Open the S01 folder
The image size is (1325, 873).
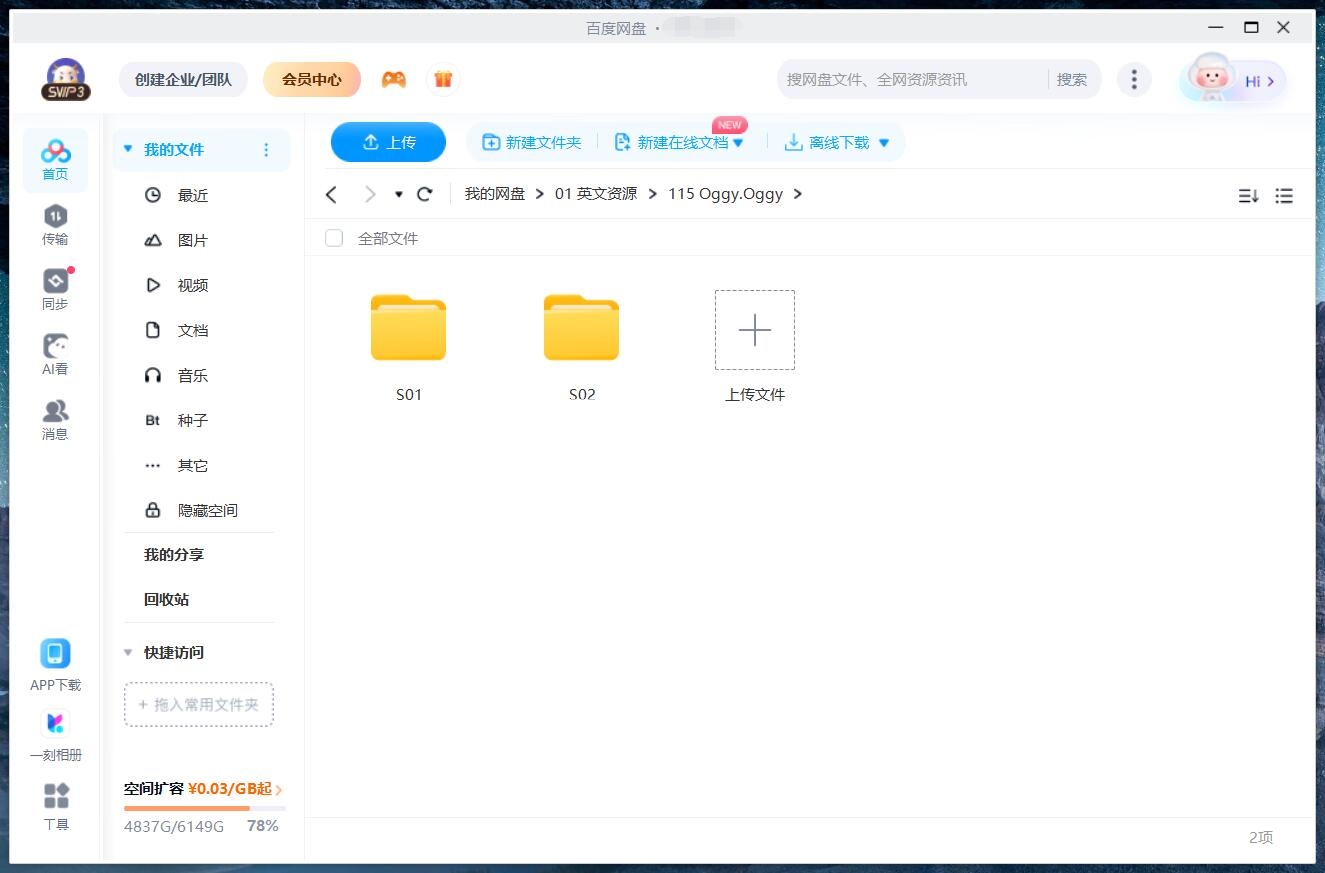(408, 330)
